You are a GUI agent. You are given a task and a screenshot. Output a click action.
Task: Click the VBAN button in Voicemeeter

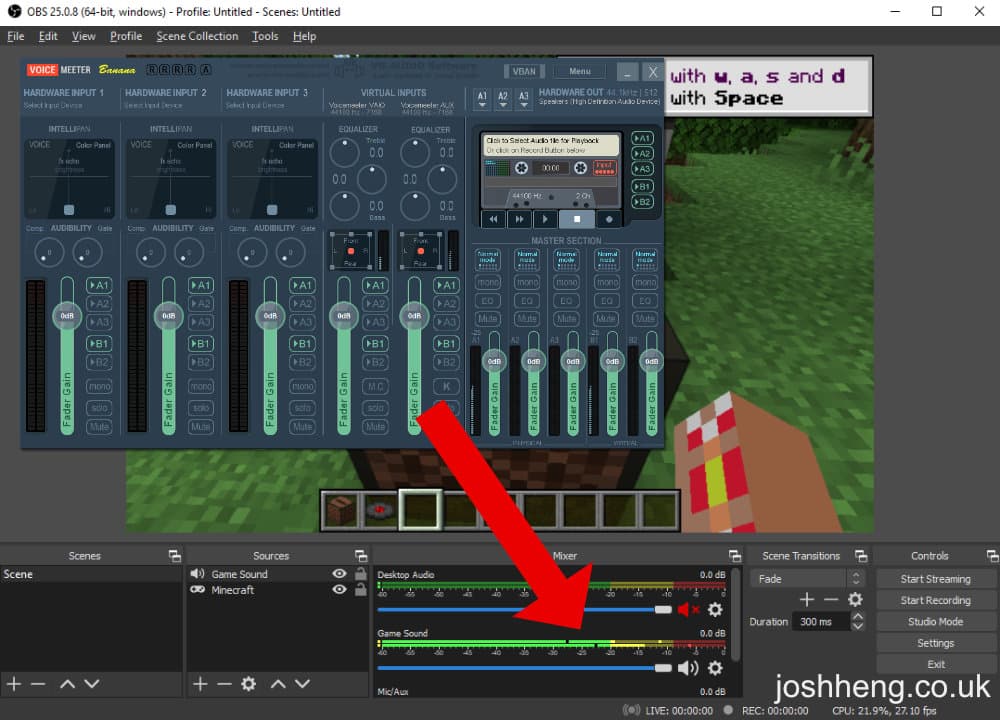524,71
